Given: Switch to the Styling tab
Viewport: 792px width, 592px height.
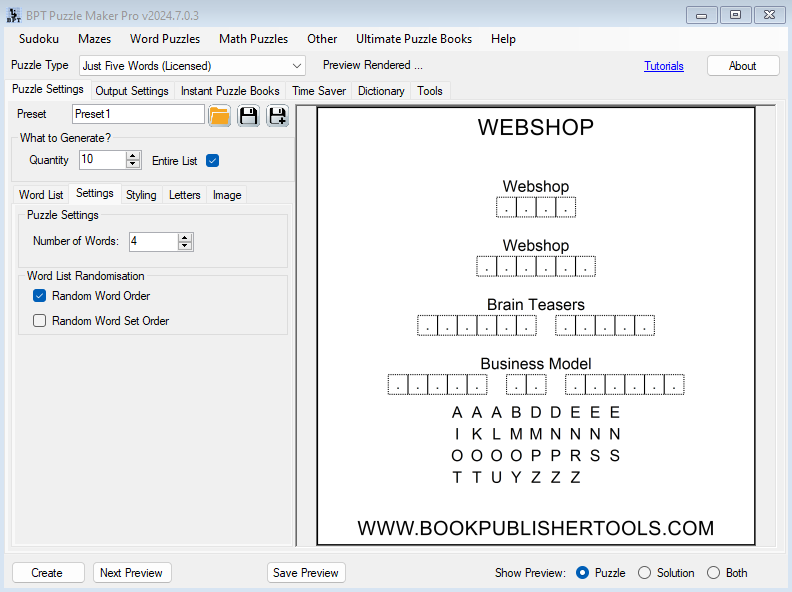Looking at the screenshot, I should [141, 195].
